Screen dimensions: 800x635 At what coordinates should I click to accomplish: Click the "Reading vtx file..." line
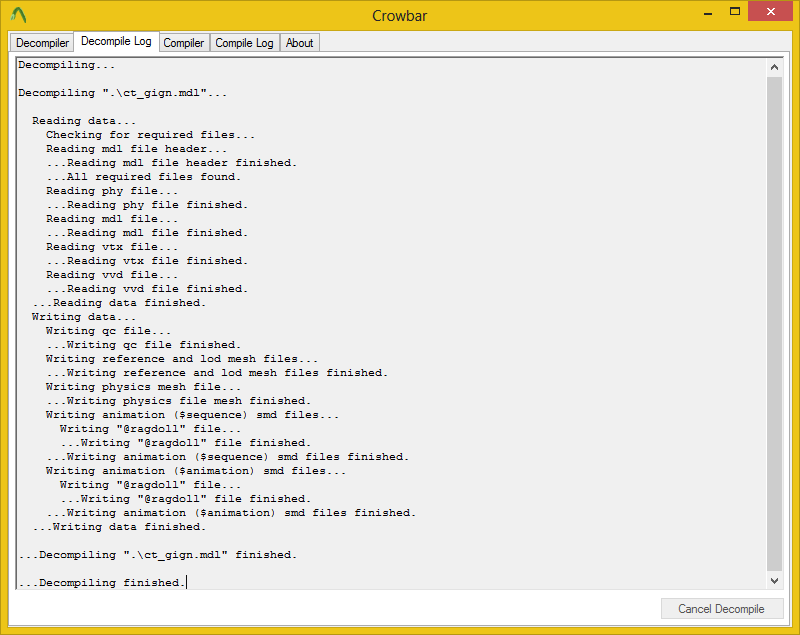click(x=112, y=247)
